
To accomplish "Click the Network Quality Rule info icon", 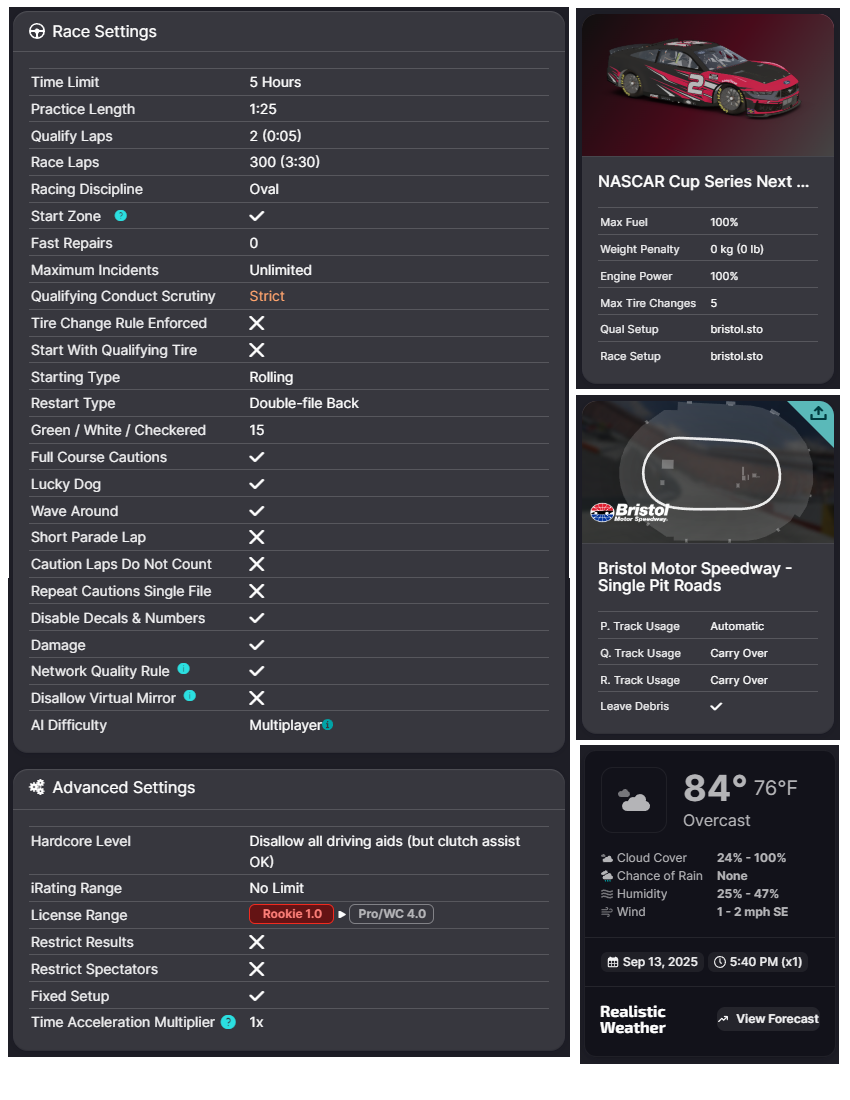I will pyautogui.click(x=183, y=669).
